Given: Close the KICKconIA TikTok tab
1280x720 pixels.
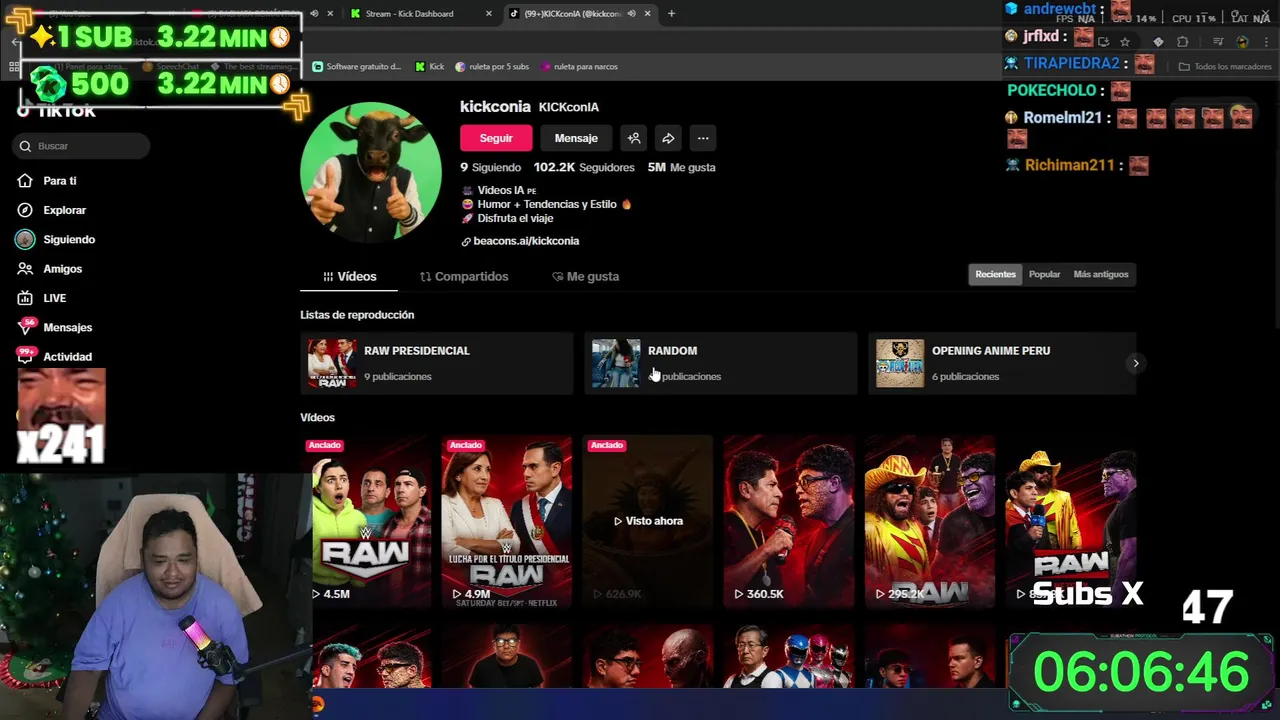Looking at the screenshot, I should point(646,14).
